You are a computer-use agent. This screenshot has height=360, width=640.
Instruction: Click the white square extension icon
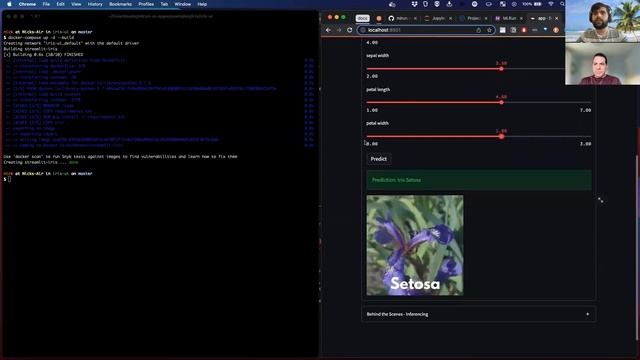click(502, 30)
